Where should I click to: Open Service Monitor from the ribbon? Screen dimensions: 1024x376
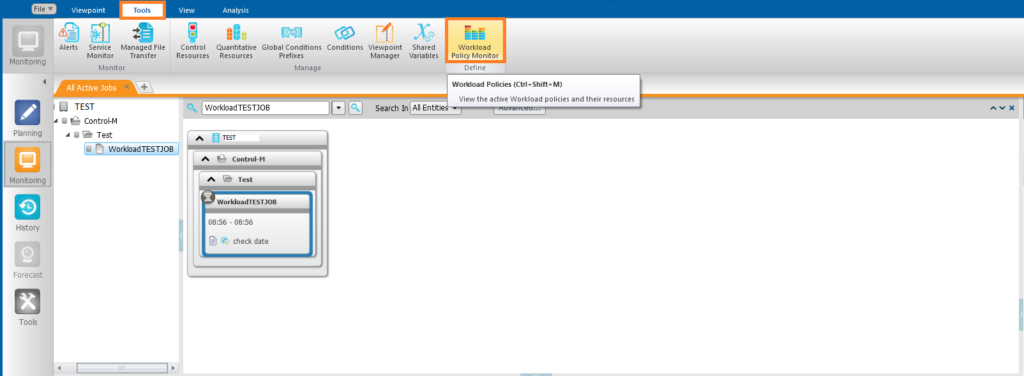coord(101,41)
